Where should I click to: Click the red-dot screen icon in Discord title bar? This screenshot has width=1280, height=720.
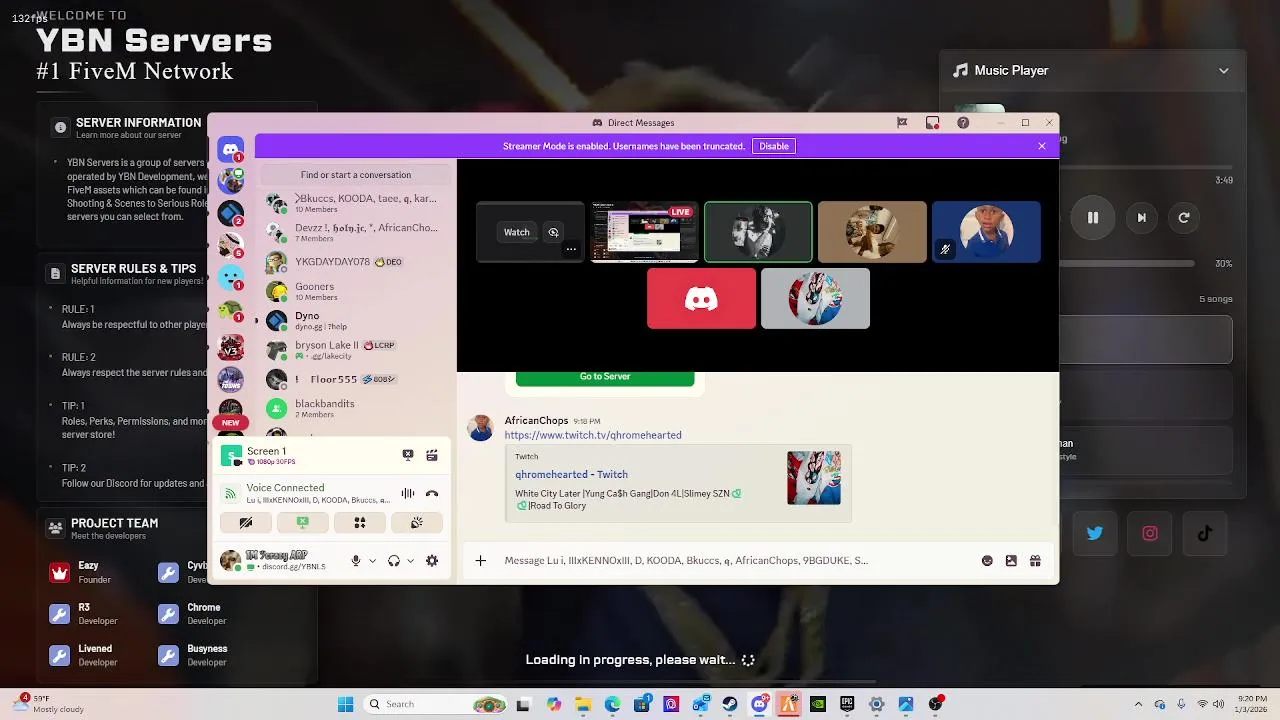click(x=932, y=123)
